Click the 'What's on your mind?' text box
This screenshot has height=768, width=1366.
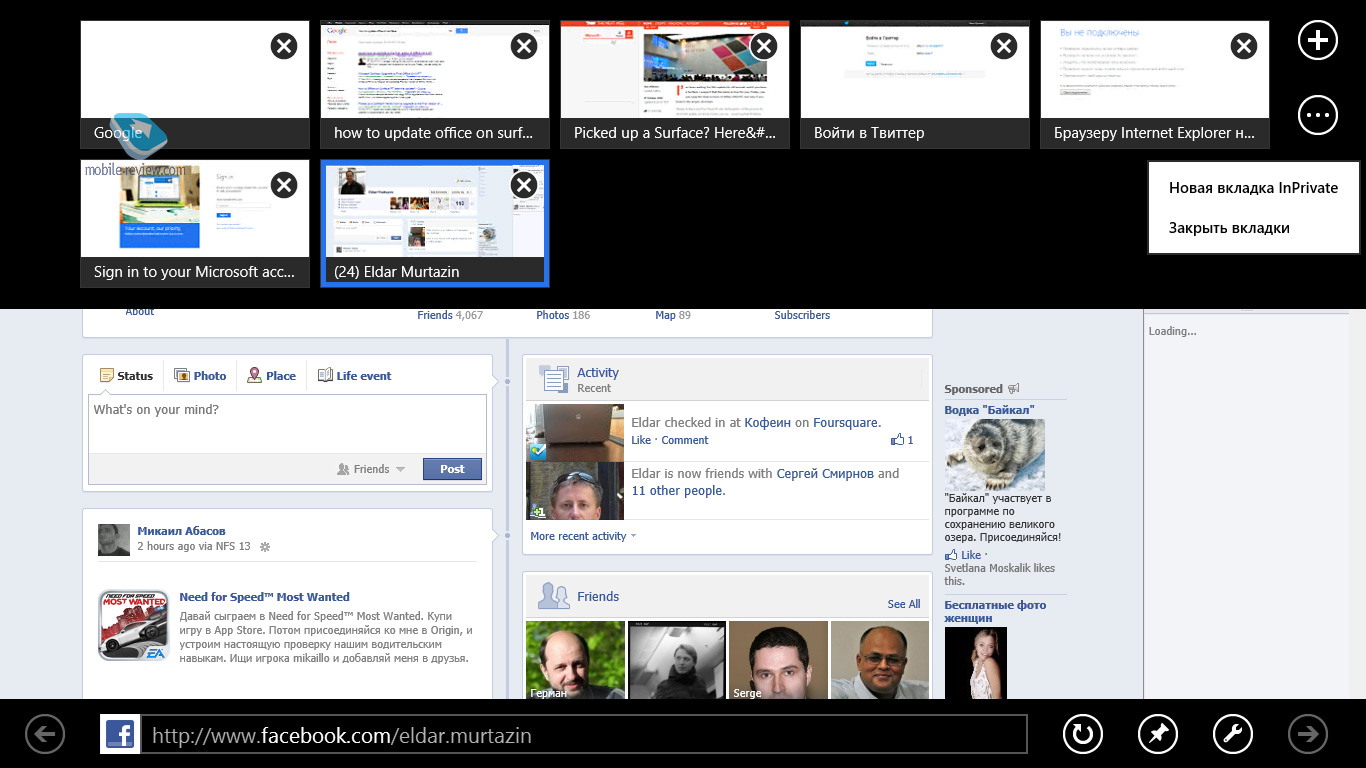click(287, 424)
